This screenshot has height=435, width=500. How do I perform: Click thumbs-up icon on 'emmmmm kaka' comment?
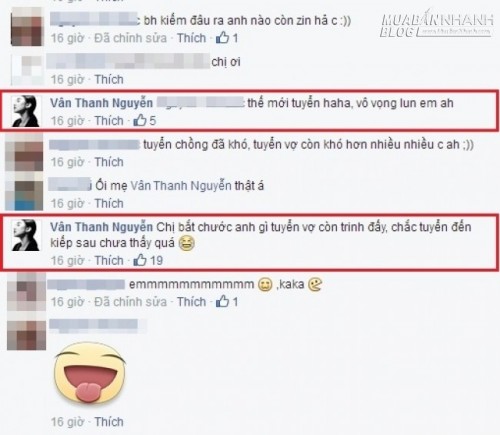point(222,301)
